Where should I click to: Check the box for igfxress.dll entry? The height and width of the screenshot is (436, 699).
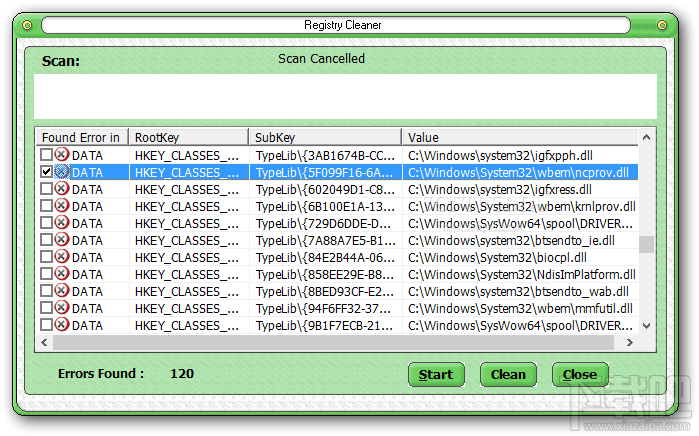(x=46, y=189)
